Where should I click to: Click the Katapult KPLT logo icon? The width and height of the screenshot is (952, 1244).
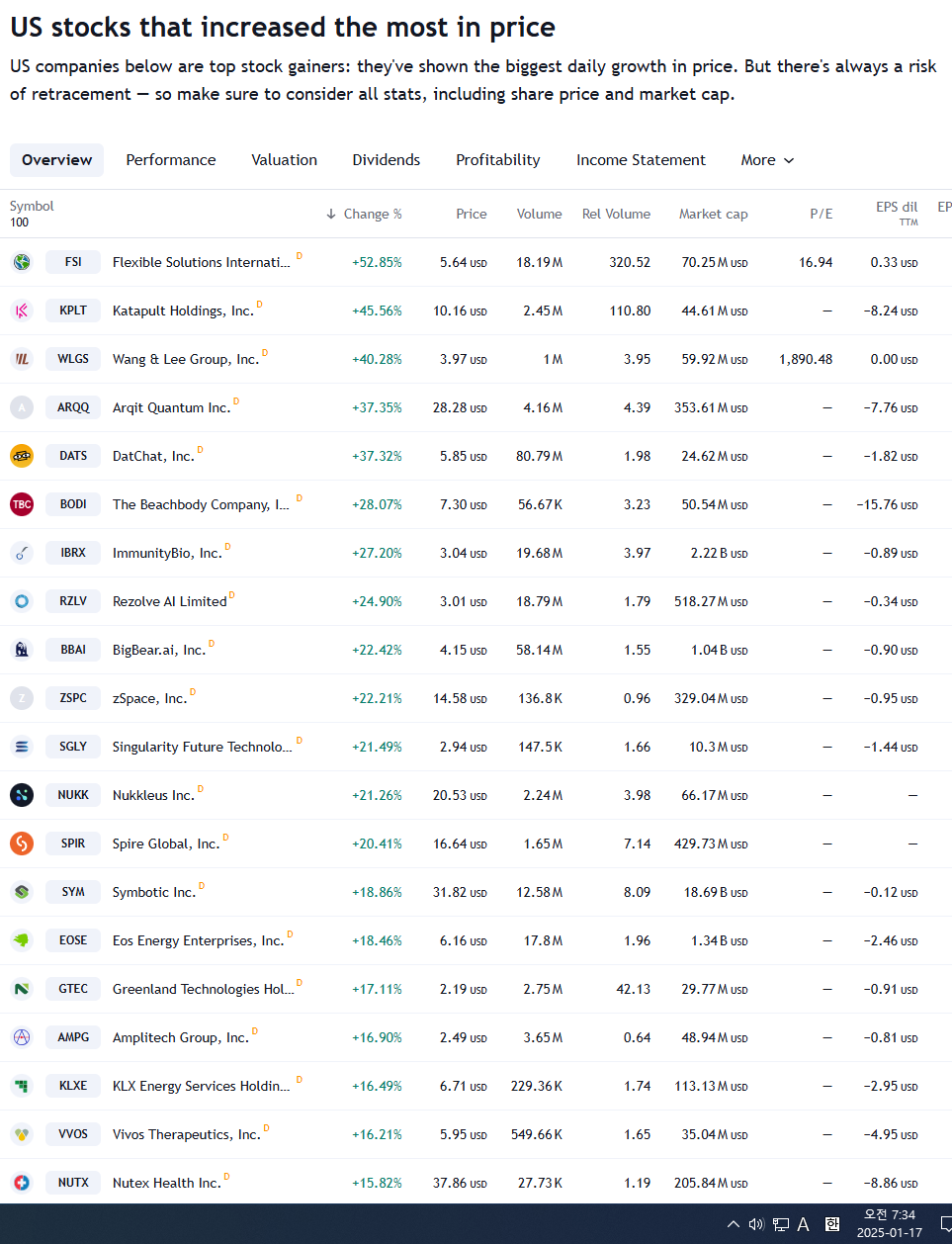(x=22, y=311)
